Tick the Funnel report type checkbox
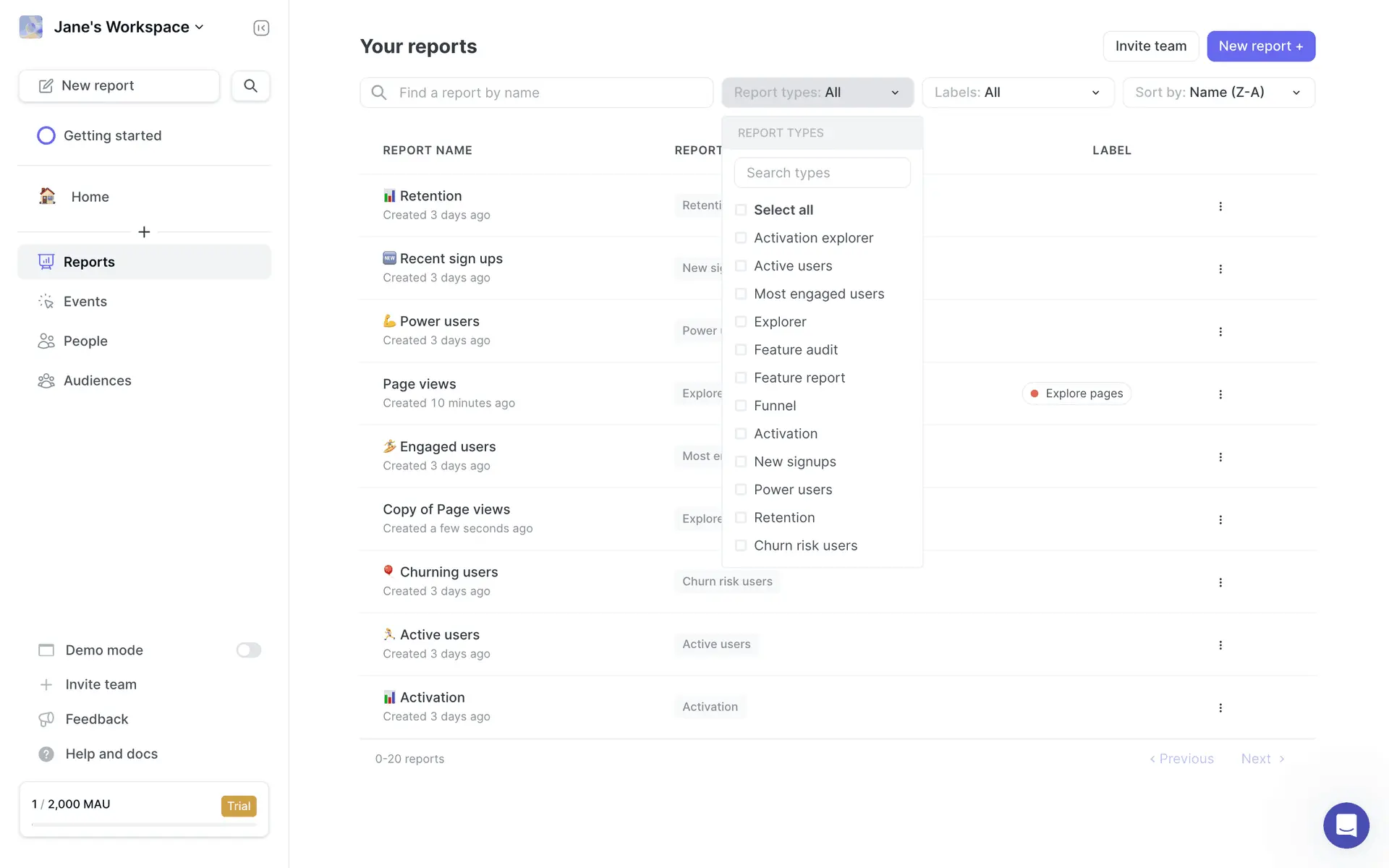This screenshot has height=868, width=1389. click(x=741, y=406)
